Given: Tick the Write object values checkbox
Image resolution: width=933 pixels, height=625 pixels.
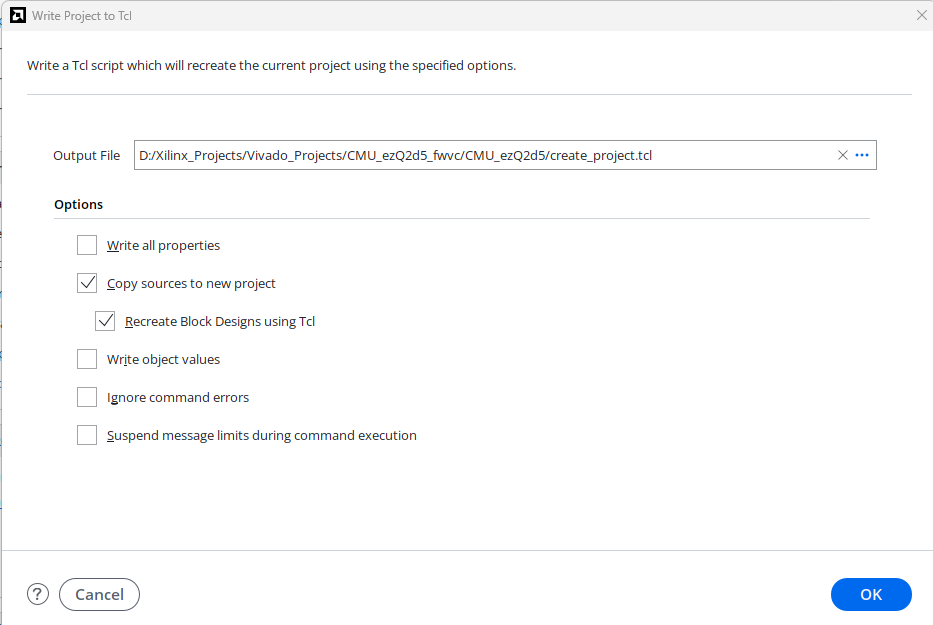Looking at the screenshot, I should coord(87,360).
